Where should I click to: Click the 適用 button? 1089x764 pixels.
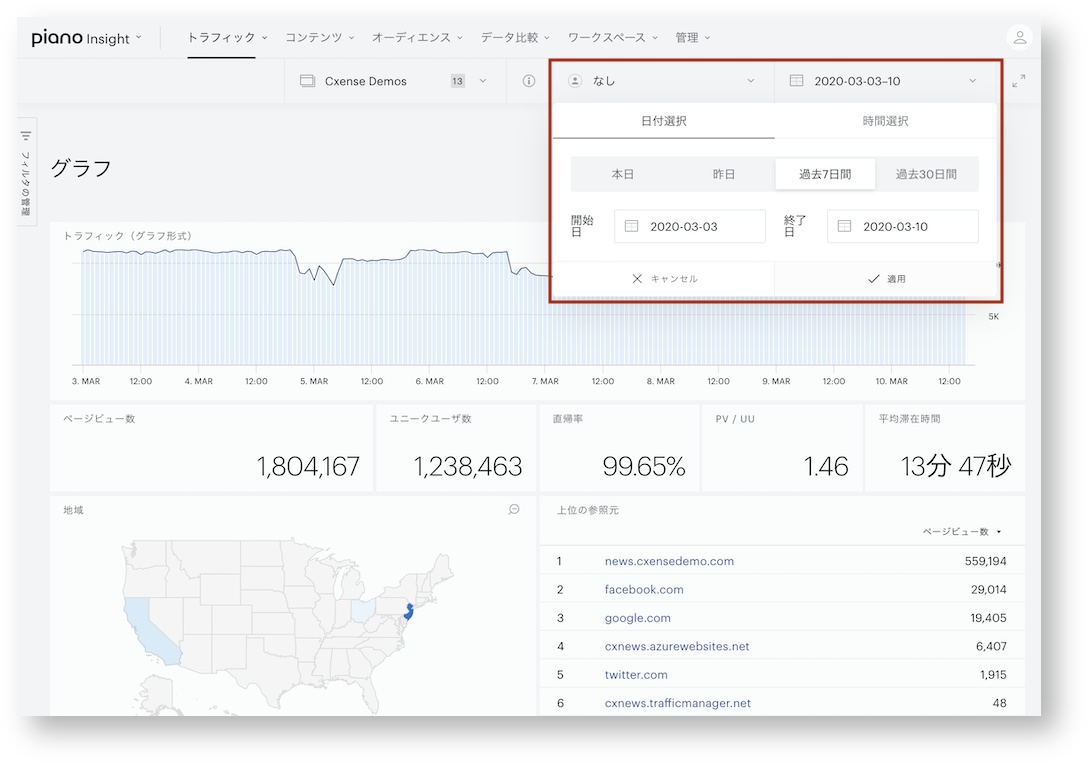886,279
